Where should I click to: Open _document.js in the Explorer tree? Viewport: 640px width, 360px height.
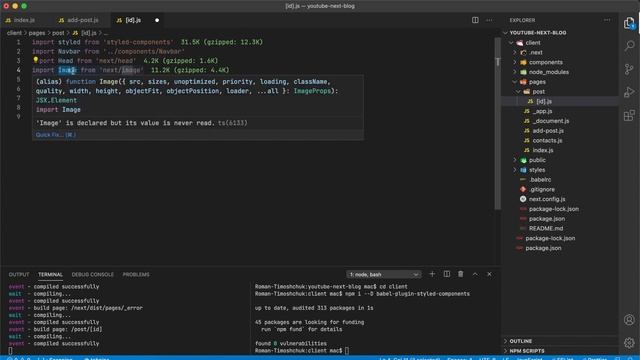tap(551, 121)
